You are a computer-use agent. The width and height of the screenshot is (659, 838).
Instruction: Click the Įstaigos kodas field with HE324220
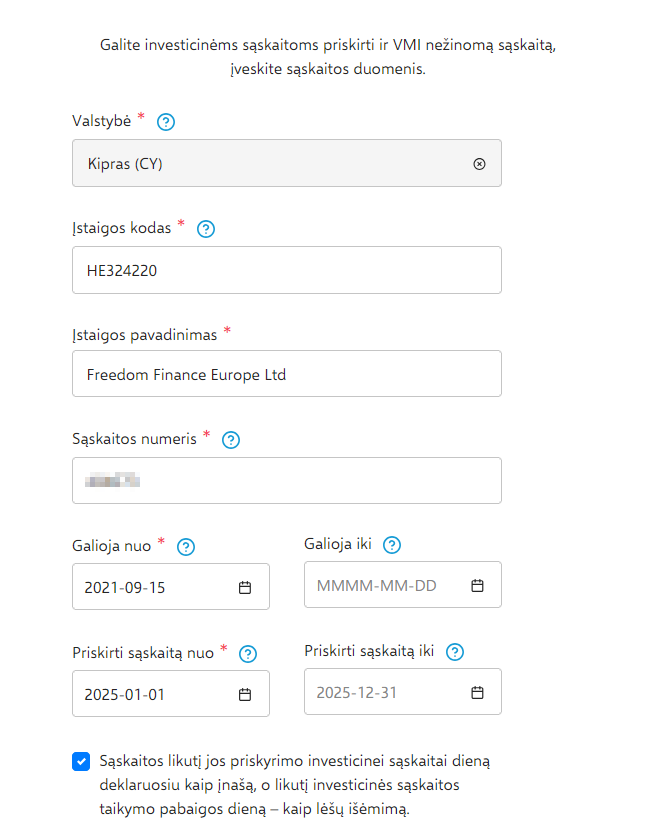pyautogui.click(x=286, y=270)
